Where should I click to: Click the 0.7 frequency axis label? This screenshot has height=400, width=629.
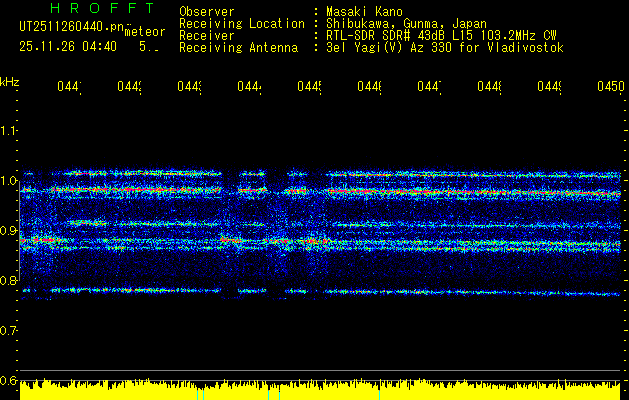click(x=8, y=331)
